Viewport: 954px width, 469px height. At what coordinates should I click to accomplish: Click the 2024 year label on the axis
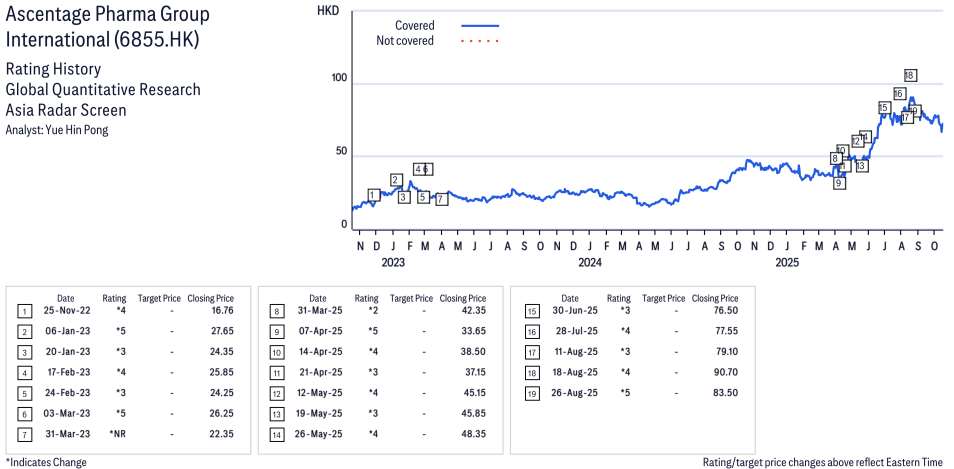tap(589, 263)
